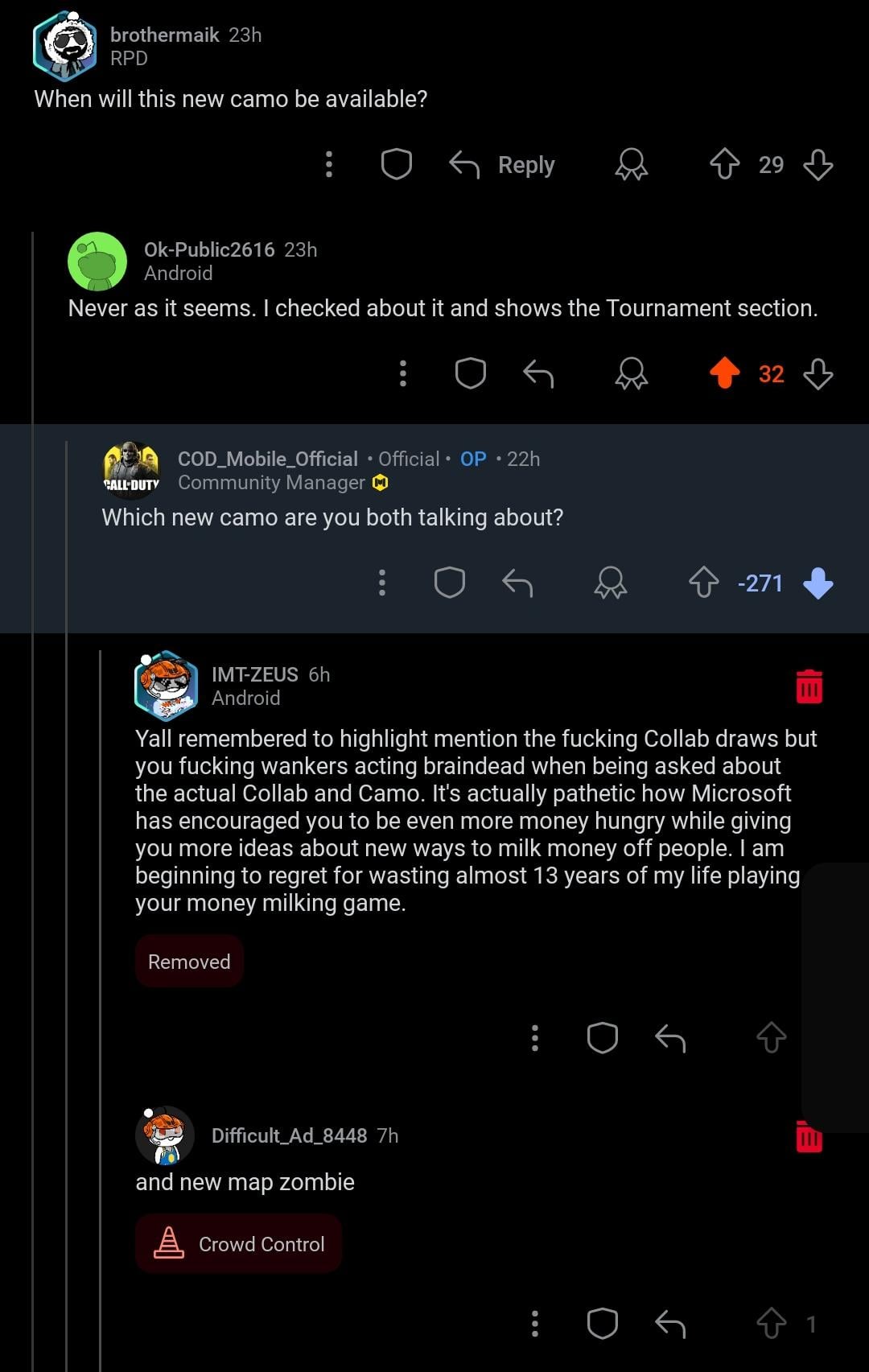The height and width of the screenshot is (1372, 869).
Task: Tap the Crowd Control tag
Action: (238, 1243)
